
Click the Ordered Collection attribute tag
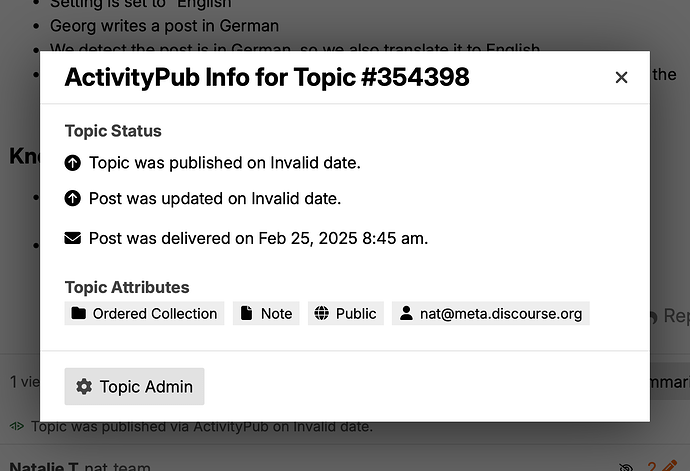click(144, 313)
